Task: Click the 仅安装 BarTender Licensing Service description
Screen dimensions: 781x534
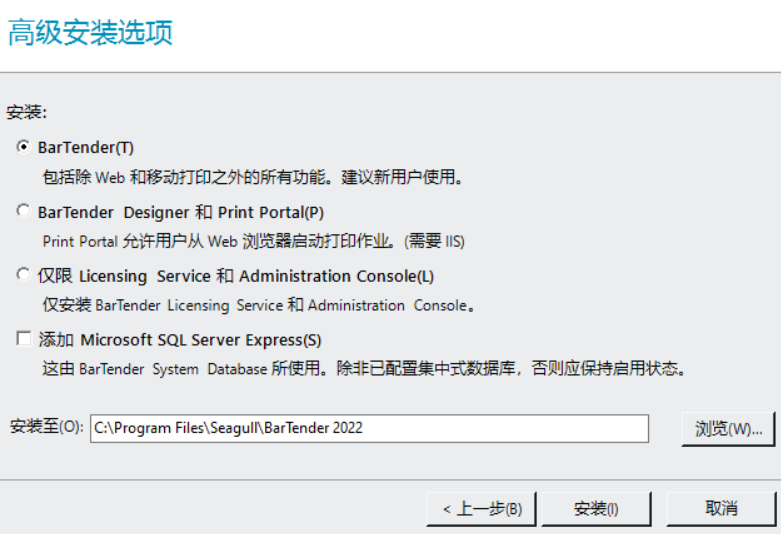Action: (258, 305)
